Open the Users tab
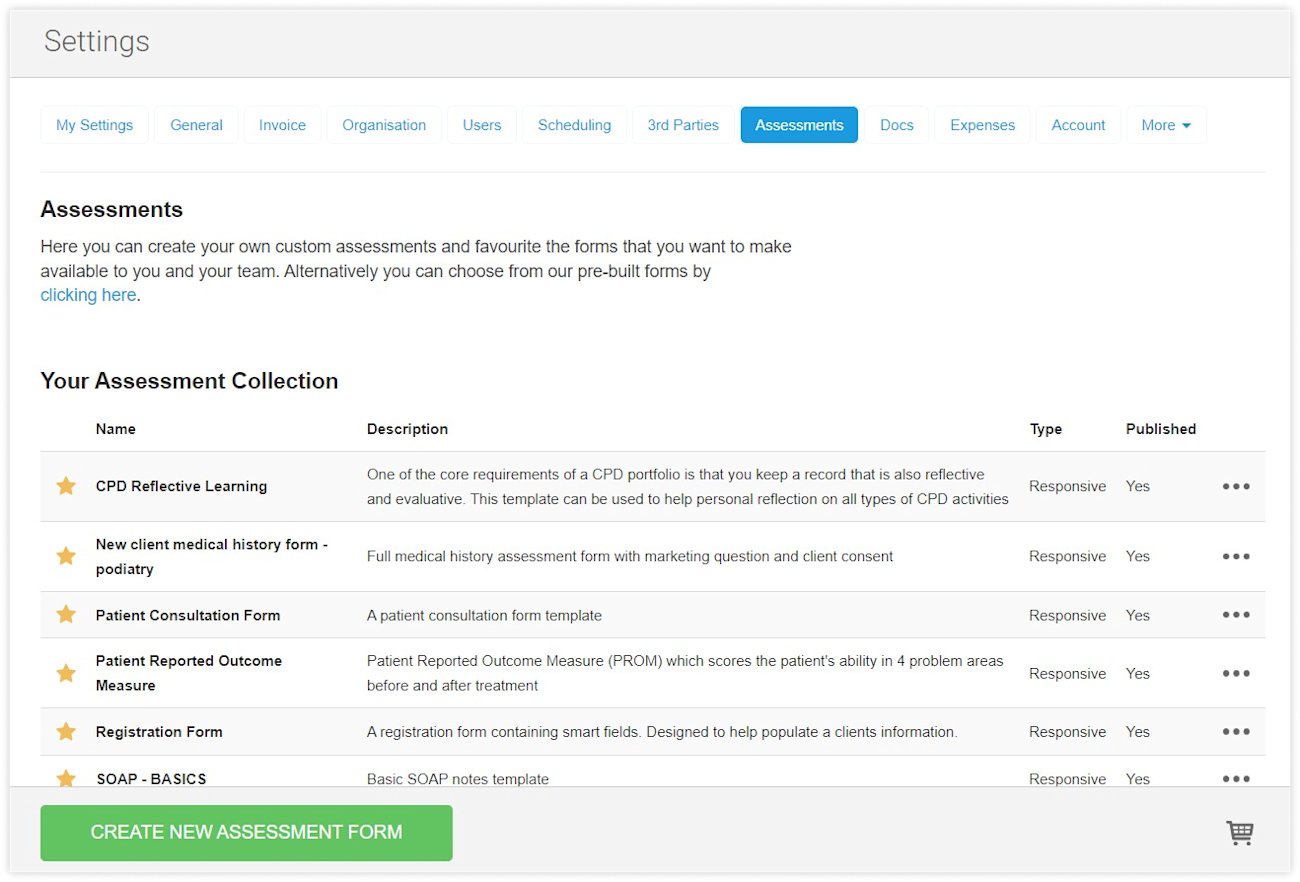Viewport: 1300px width, 882px height. [482, 125]
